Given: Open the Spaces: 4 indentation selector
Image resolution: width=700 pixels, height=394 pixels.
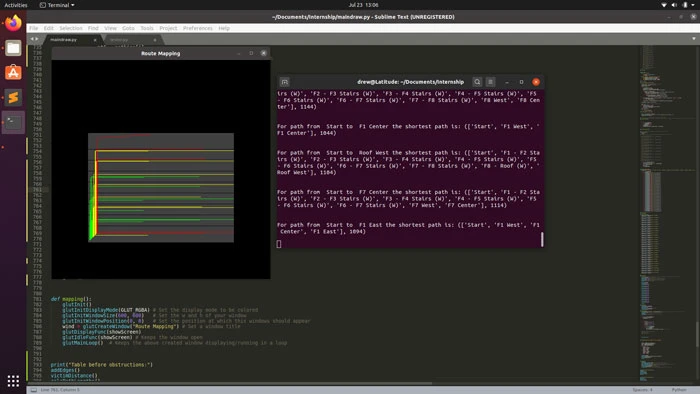Looking at the screenshot, I should click(642, 390).
